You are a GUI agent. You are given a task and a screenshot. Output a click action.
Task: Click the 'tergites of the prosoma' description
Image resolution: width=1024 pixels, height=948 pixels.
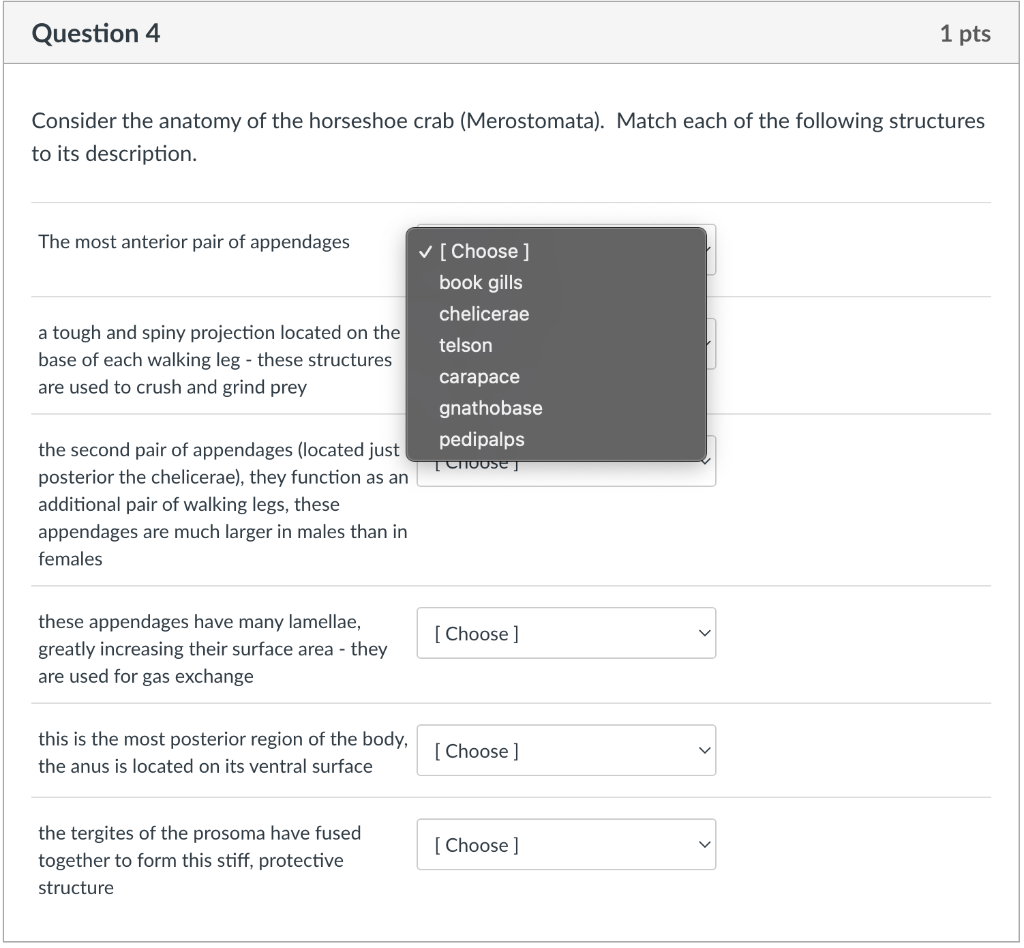[199, 861]
